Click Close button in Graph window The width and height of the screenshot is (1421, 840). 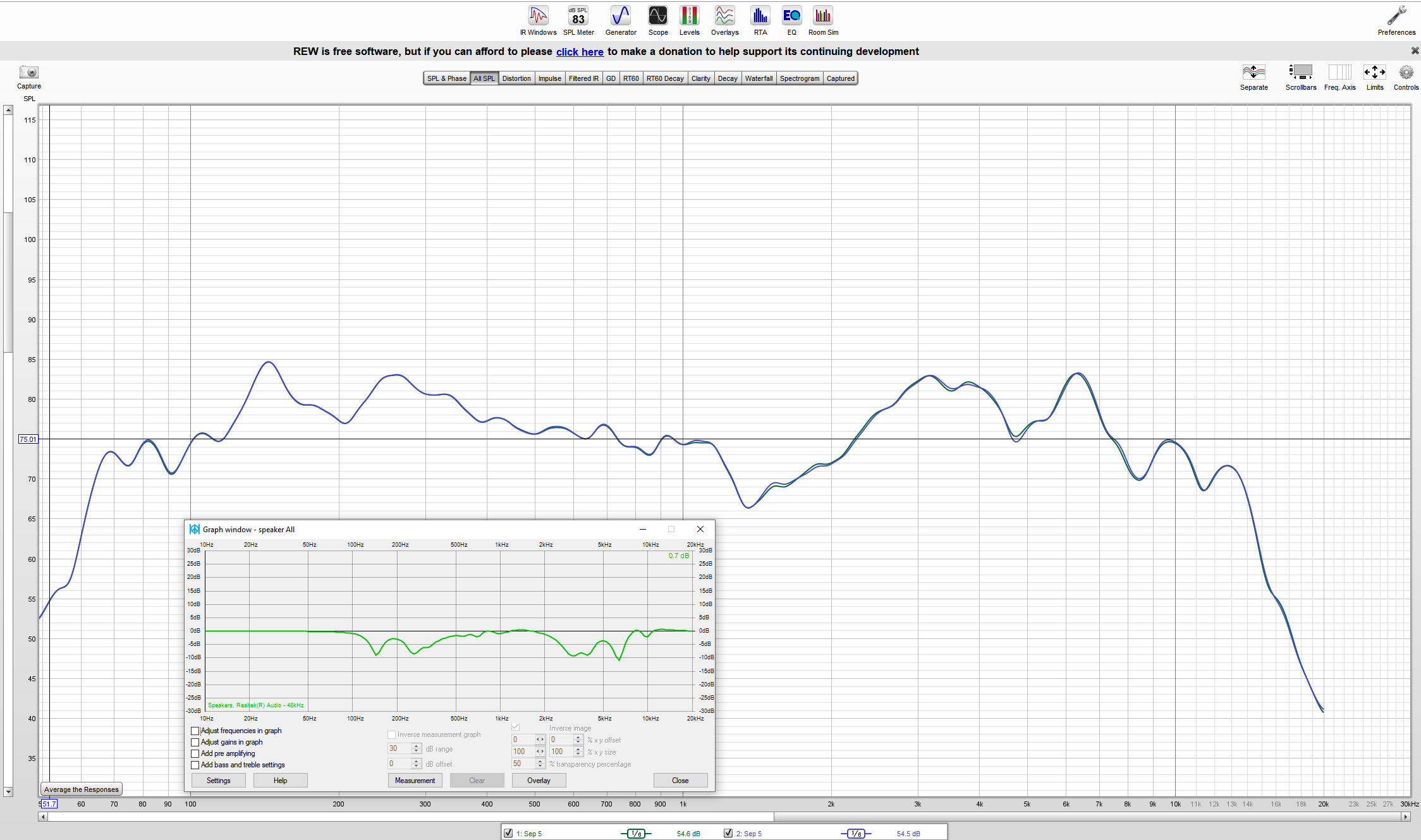point(680,781)
